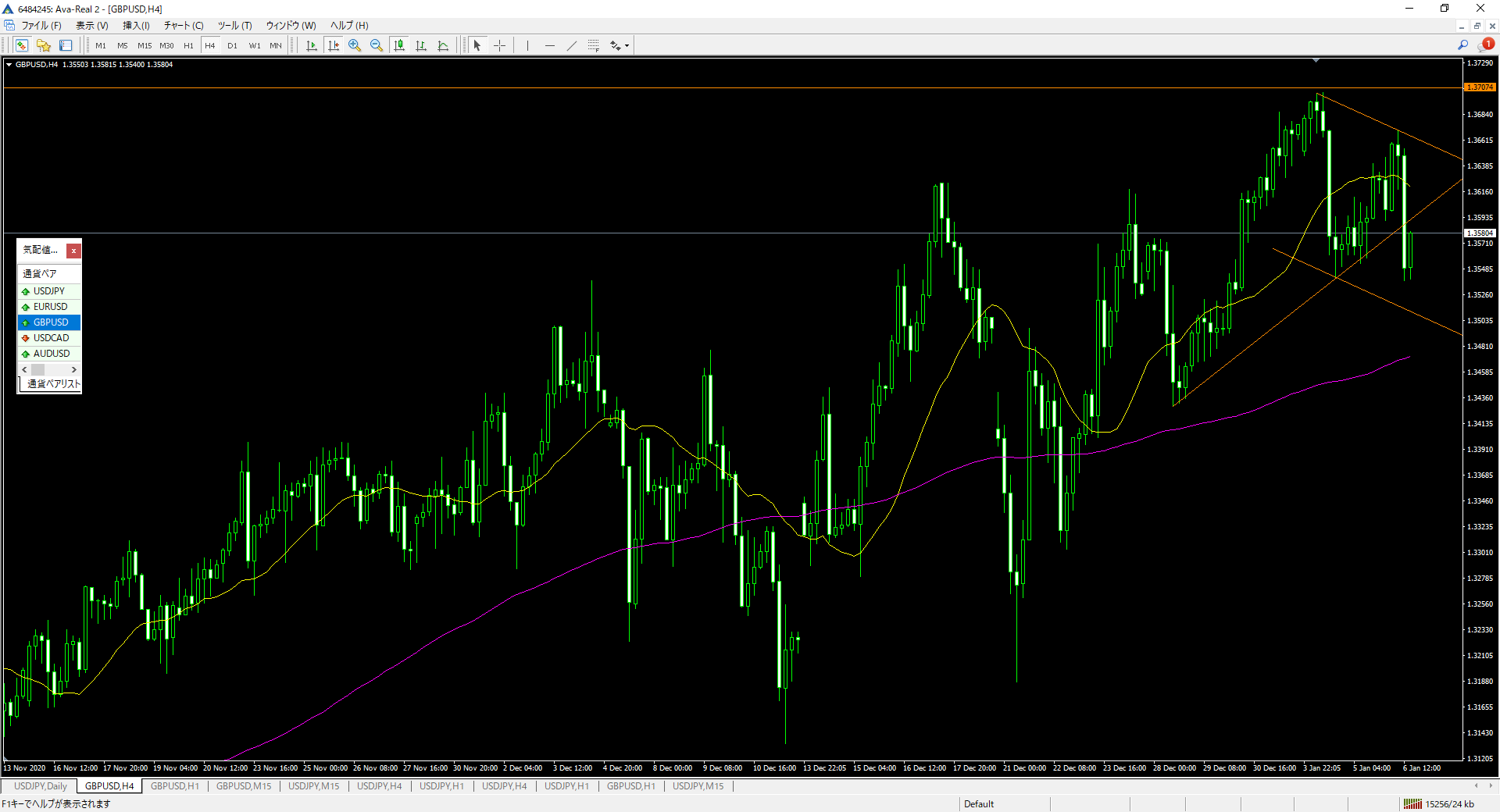Select EURUSD in the quotes list
This screenshot has height=812, width=1500.
(x=49, y=307)
